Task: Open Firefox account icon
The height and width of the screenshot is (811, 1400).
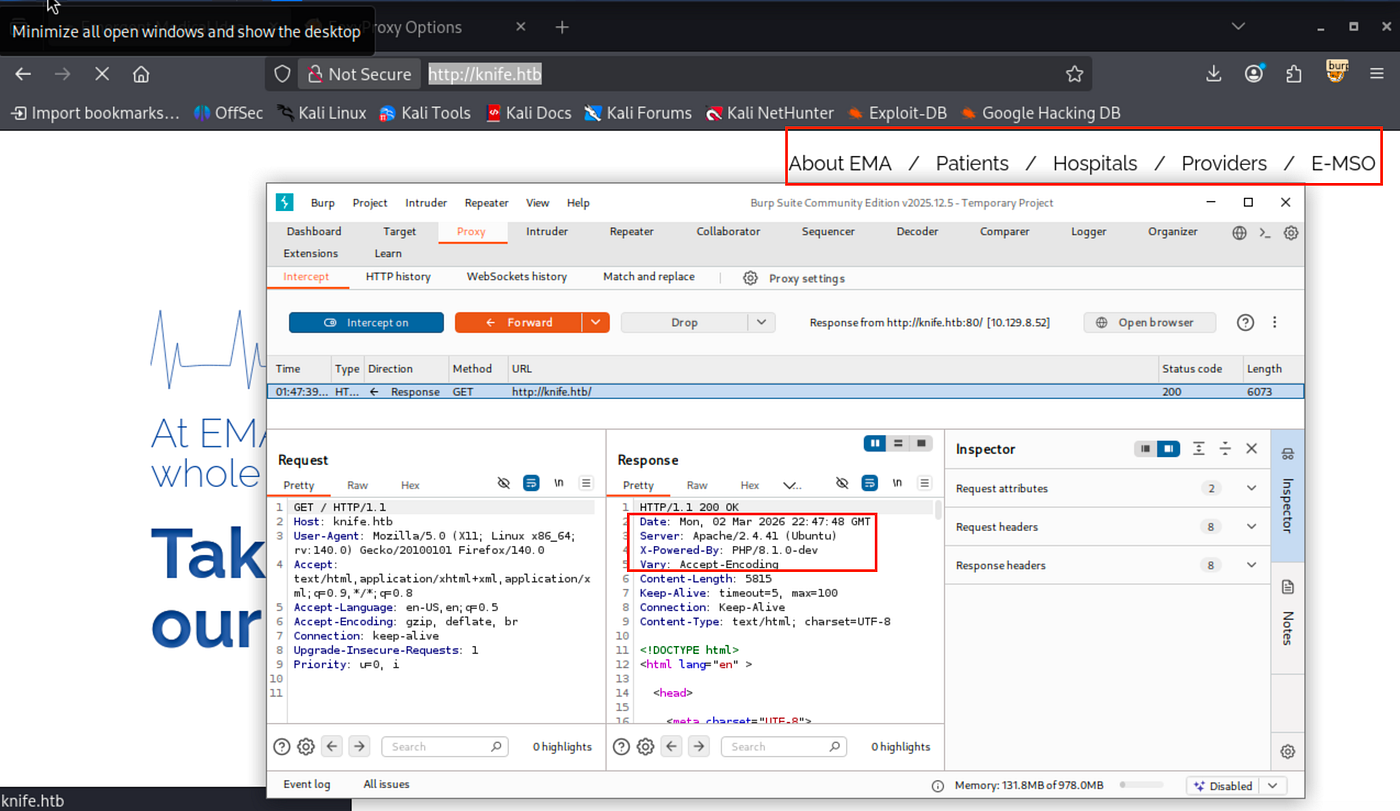Action: [1254, 74]
